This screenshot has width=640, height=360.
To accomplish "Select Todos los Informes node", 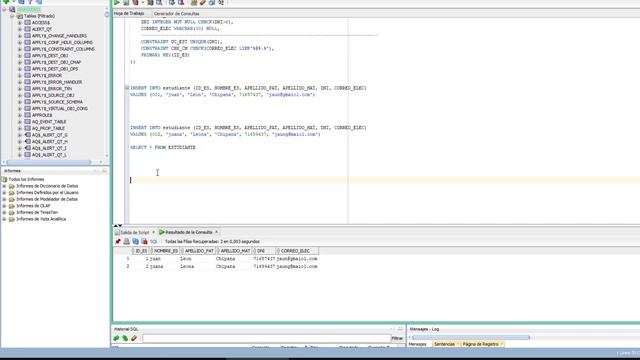I will 26,179.
